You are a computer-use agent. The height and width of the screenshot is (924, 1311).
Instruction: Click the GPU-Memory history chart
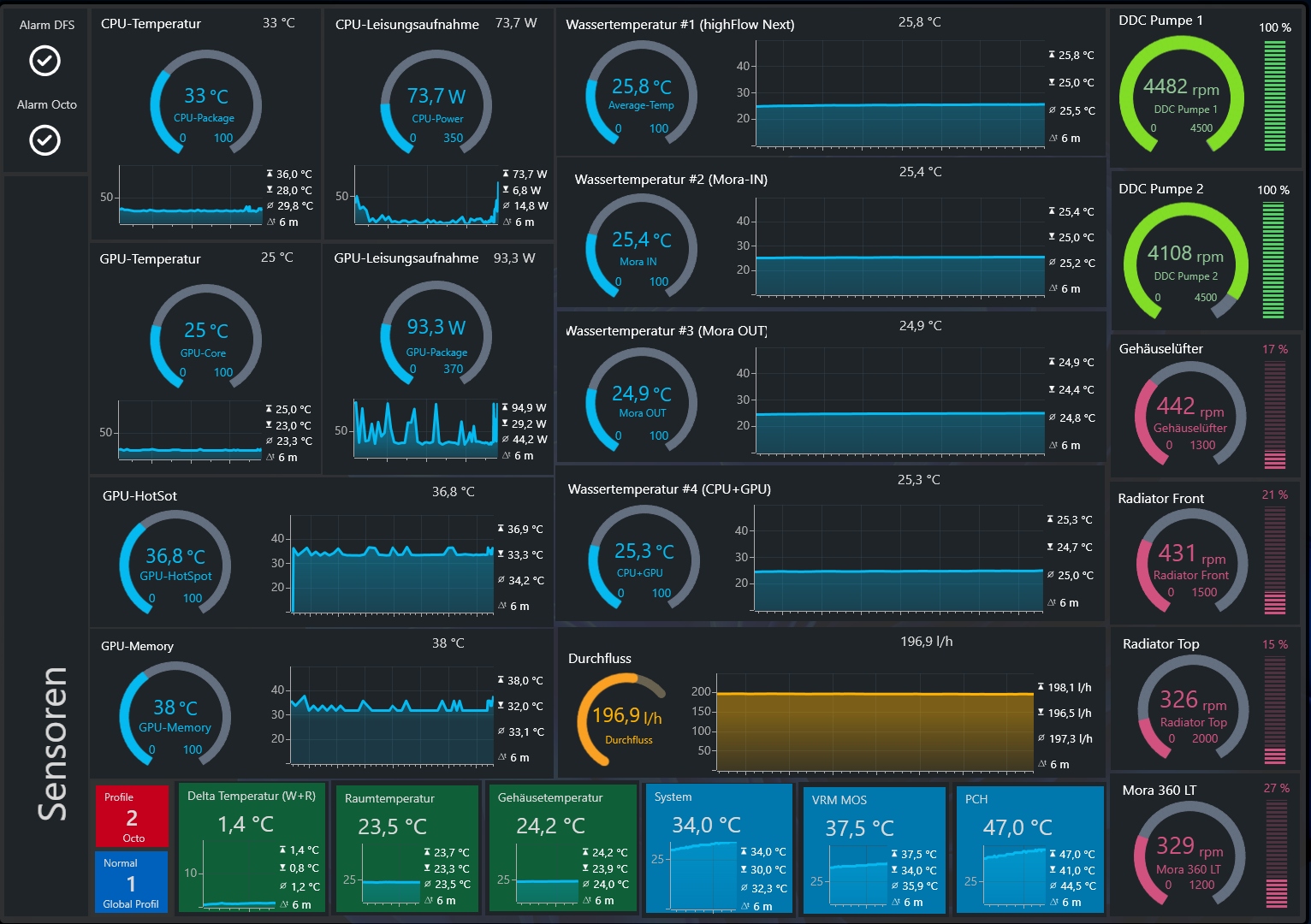pyautogui.click(x=393, y=715)
